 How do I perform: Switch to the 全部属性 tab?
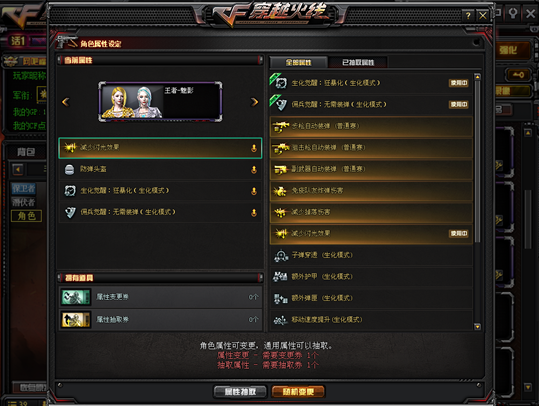tap(298, 62)
